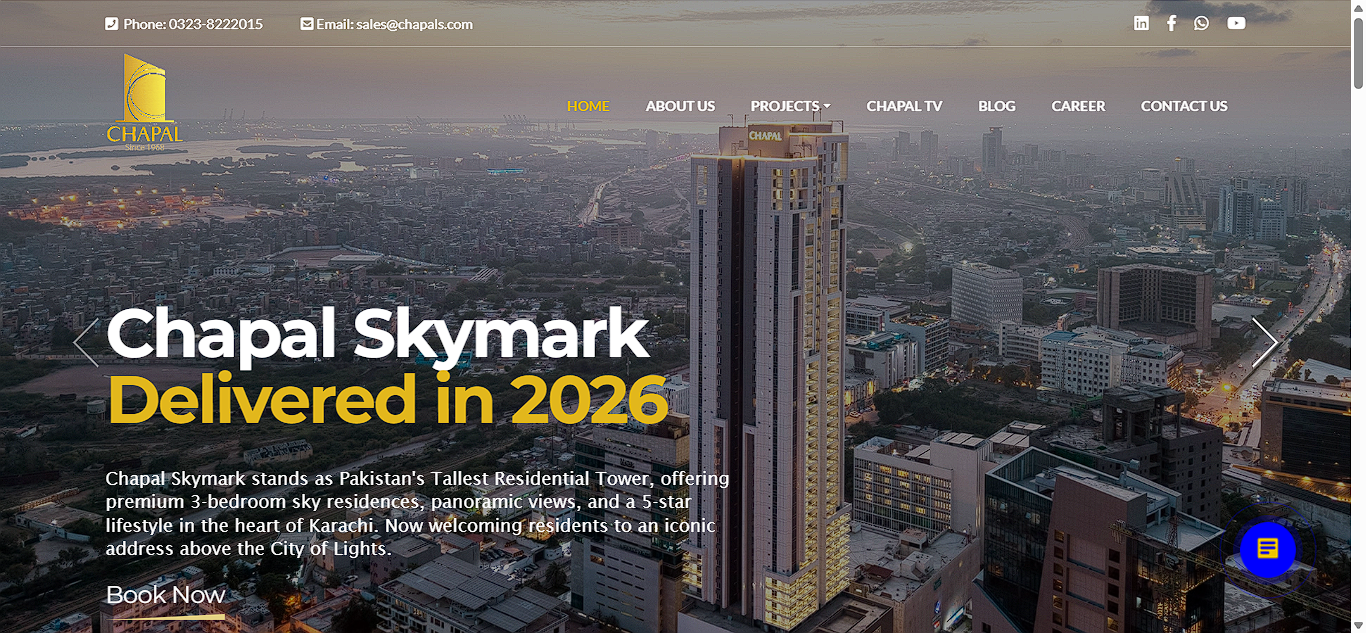Navigate to the Blog page
Viewport: 1366px width, 633px height.
997,106
